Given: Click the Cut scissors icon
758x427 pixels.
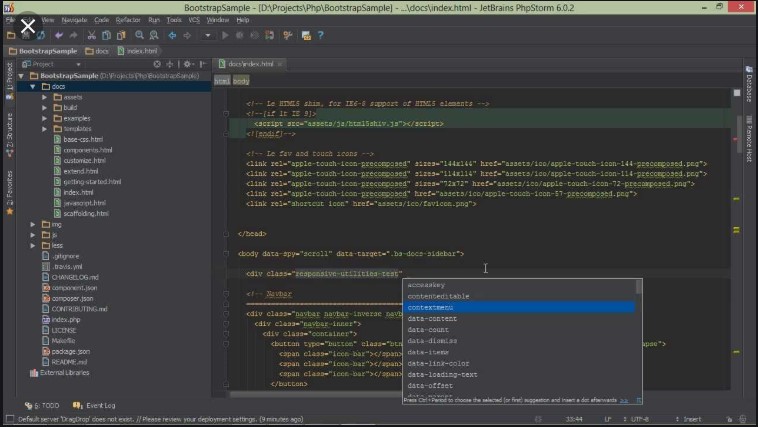Looking at the screenshot, I should coord(91,35).
